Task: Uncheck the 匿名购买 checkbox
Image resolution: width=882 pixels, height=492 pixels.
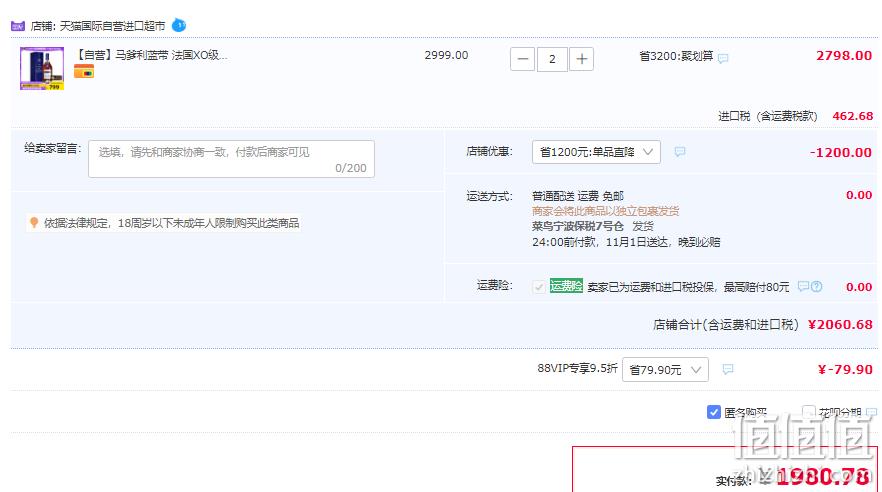Action: (x=713, y=412)
